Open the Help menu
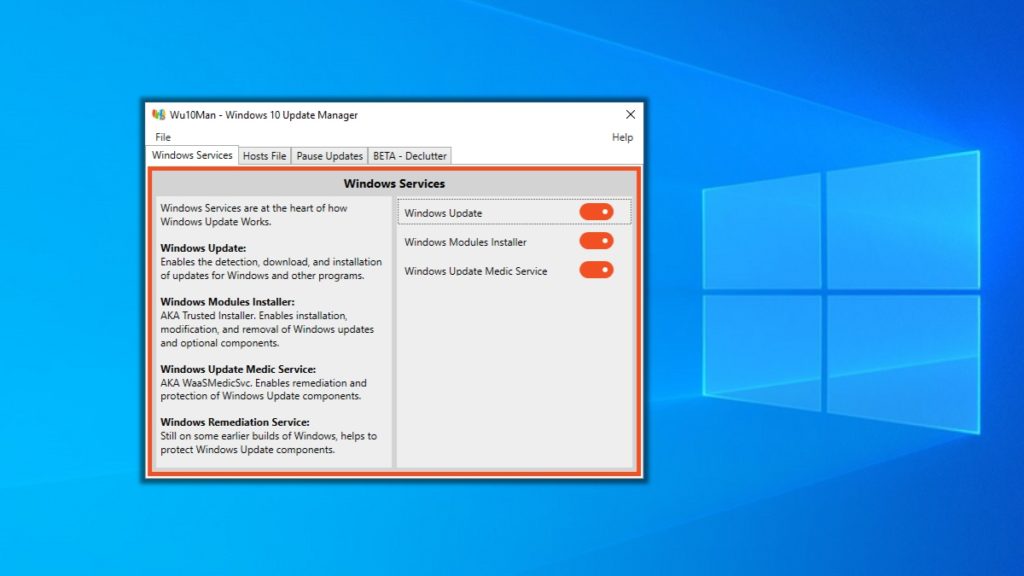Viewport: 1024px width, 576px height. (x=621, y=137)
